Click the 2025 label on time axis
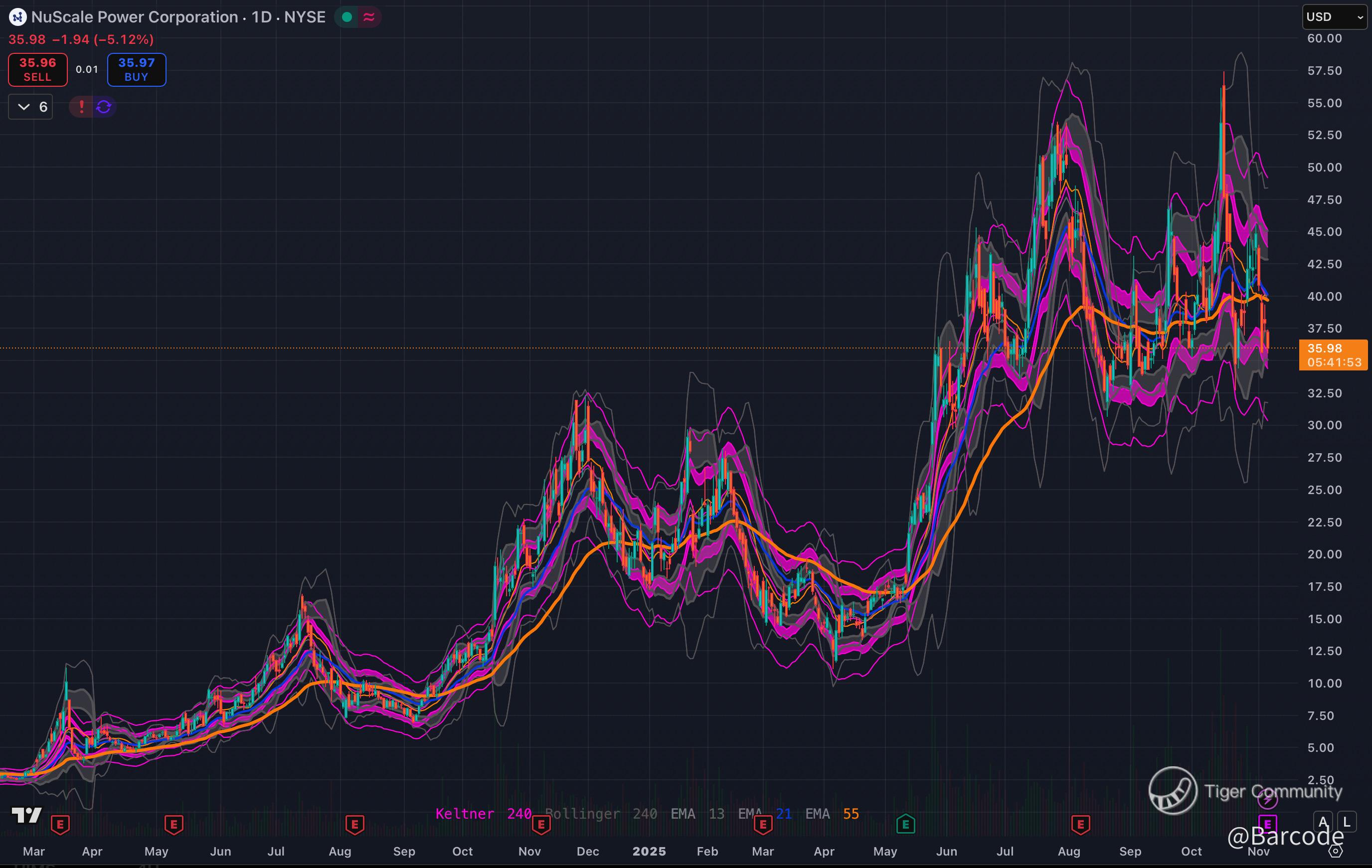Screen dimensions: 1372x868 pos(649,851)
